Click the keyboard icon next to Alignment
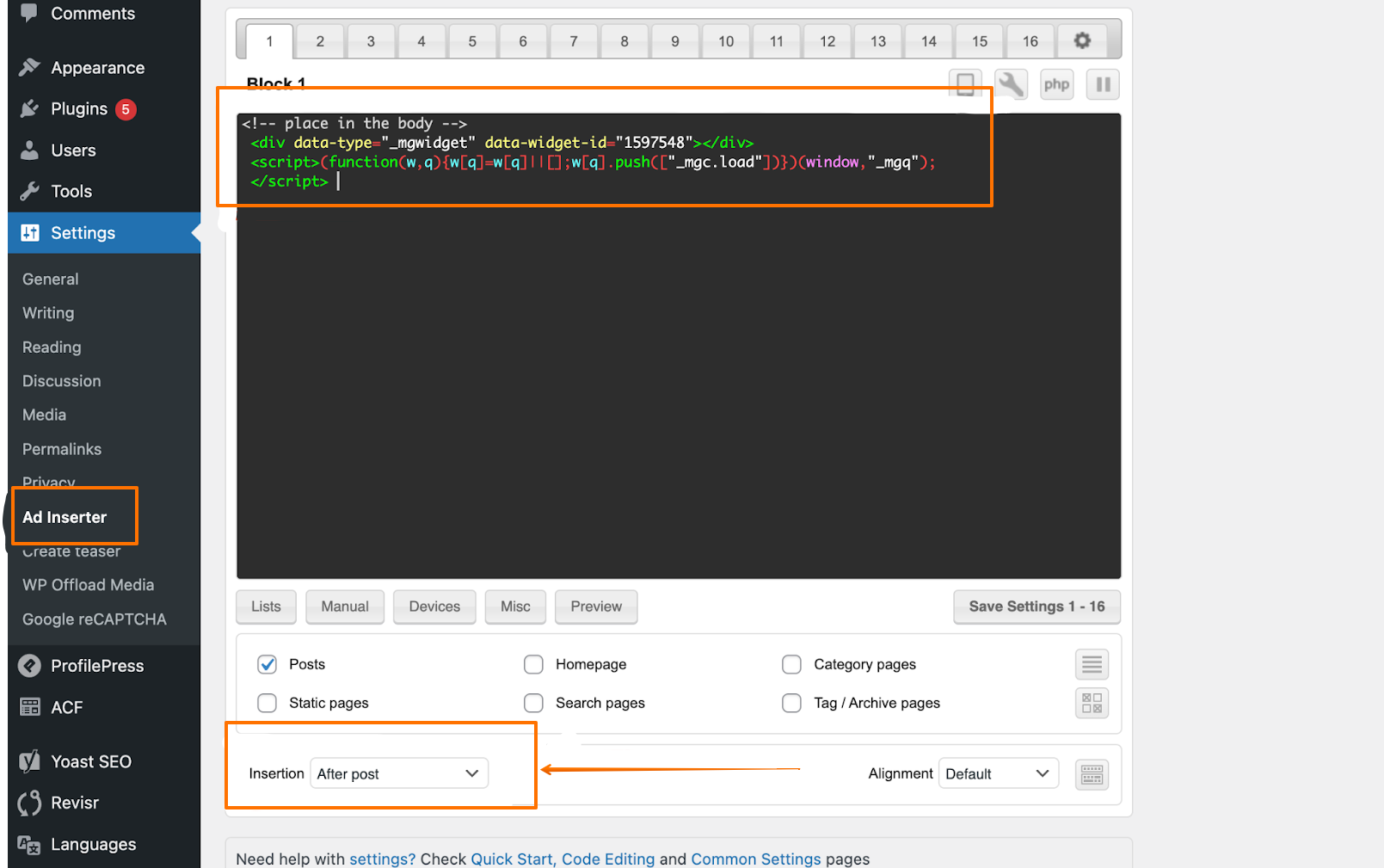Viewport: 1384px width, 868px height. tap(1092, 773)
